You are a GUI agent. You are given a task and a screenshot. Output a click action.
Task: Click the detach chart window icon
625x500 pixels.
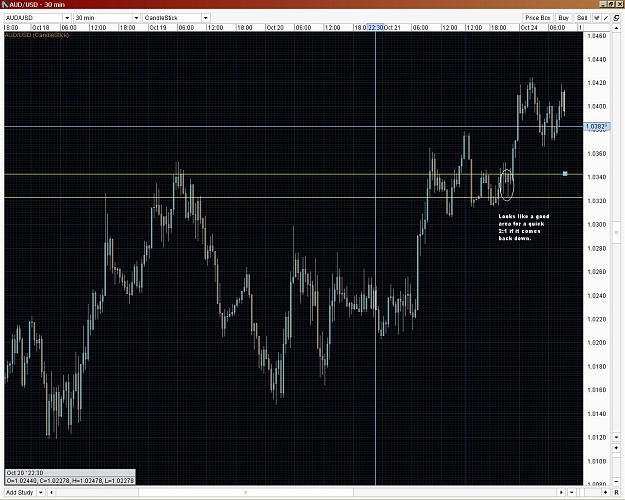[616, 18]
